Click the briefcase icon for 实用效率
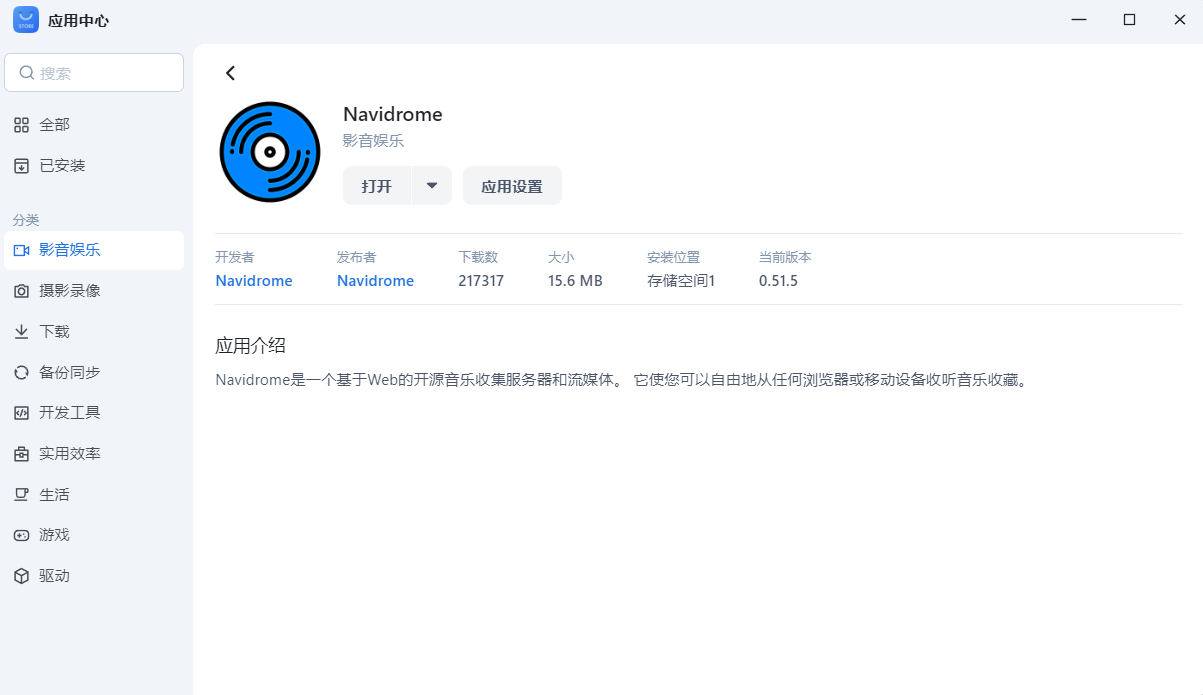Image resolution: width=1203 pixels, height=695 pixels. coord(21,454)
